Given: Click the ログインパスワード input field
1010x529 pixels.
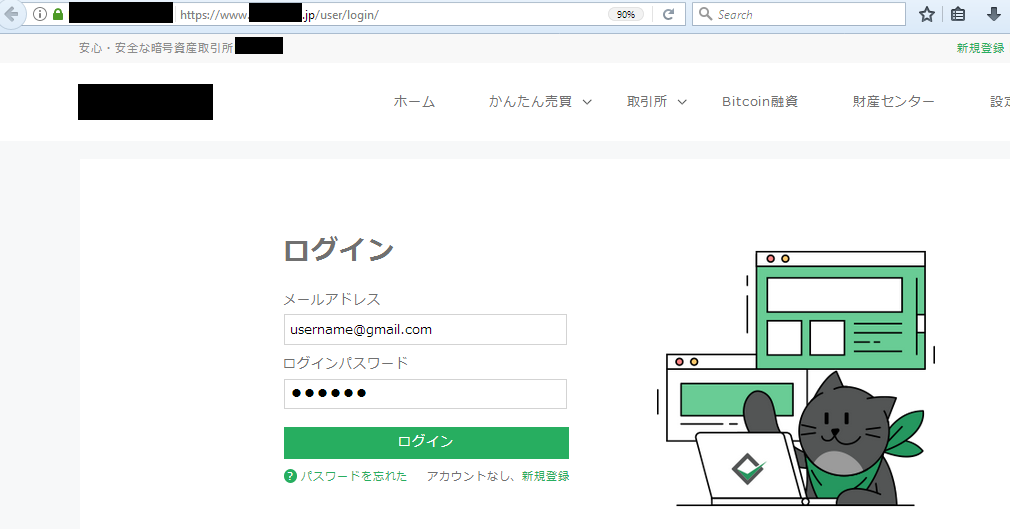Looking at the screenshot, I should (425, 394).
